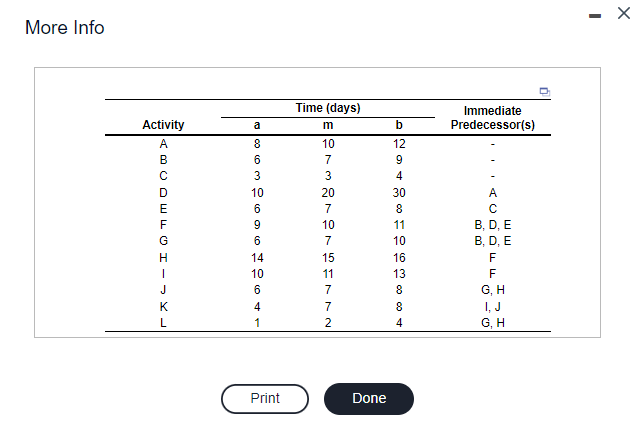This screenshot has height=432, width=634.
Task: Click the activity L row label
Action: click(163, 323)
